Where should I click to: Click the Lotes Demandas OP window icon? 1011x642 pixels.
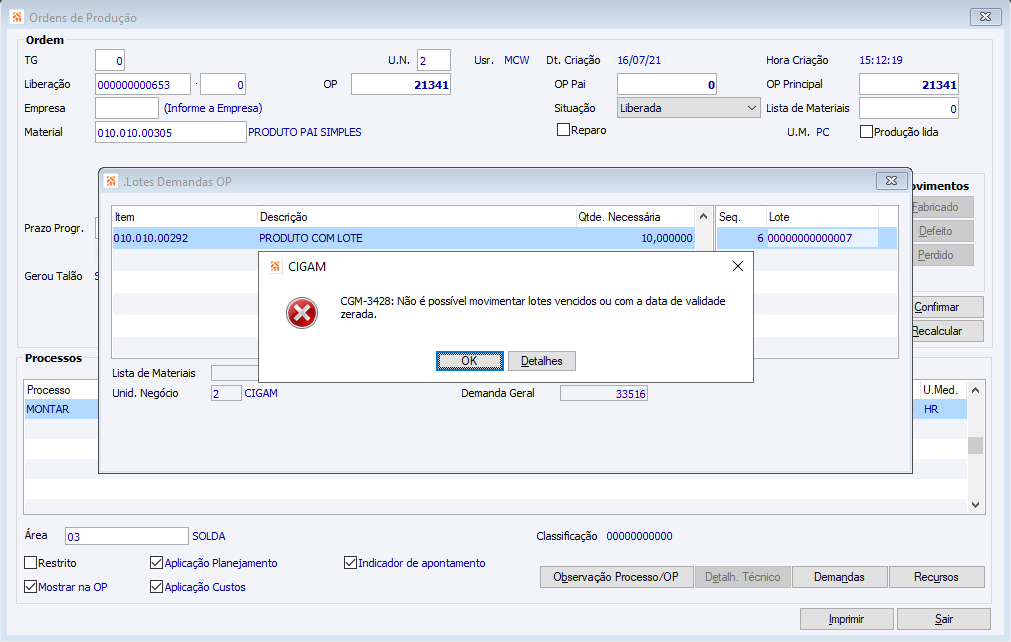(x=111, y=182)
